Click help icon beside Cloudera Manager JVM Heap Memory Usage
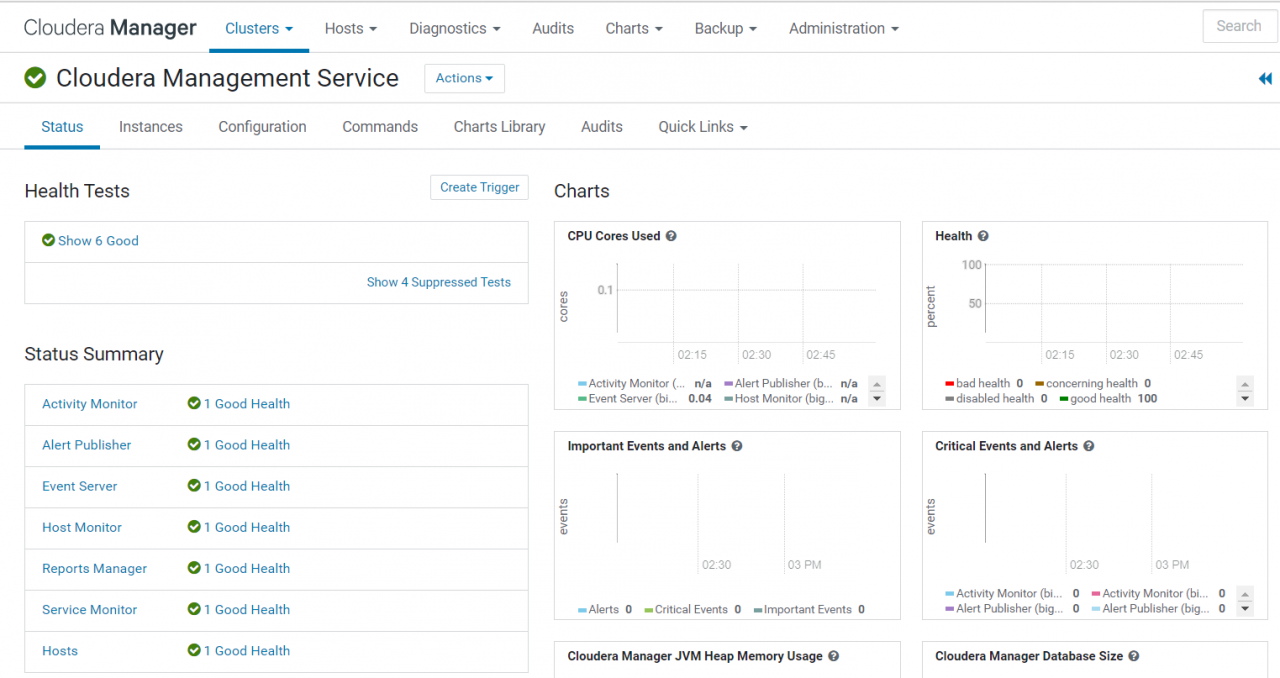 pos(833,656)
